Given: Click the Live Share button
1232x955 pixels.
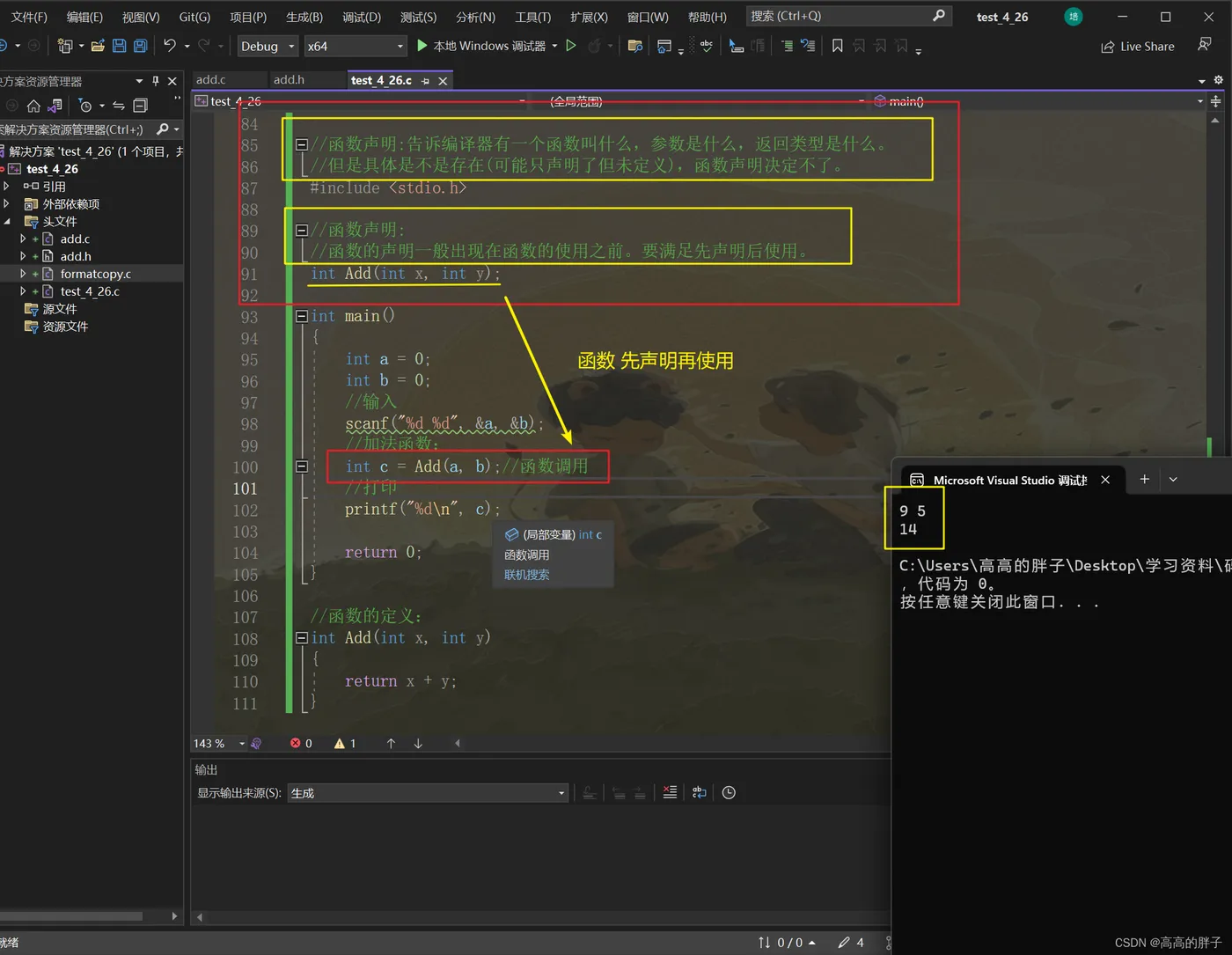Looking at the screenshot, I should (1137, 47).
